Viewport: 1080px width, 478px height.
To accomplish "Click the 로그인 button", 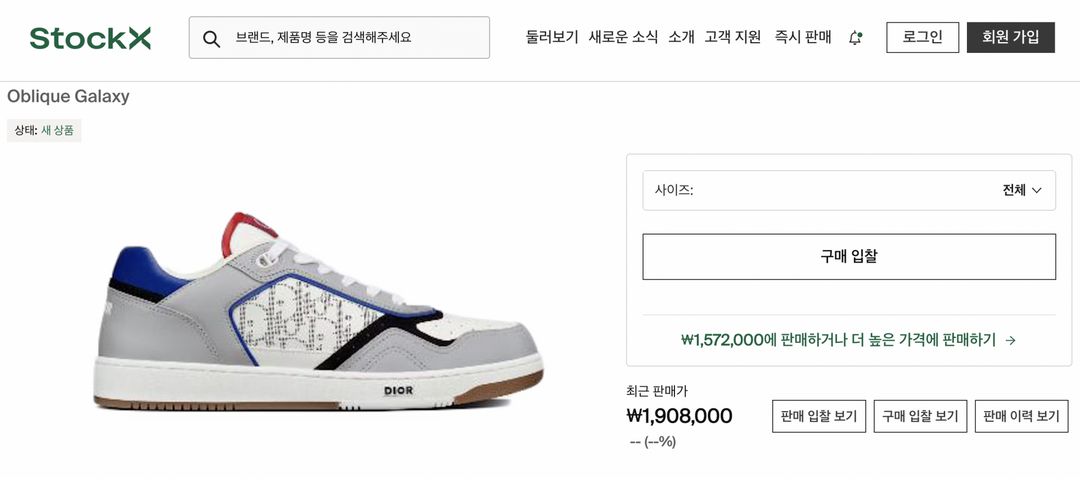I will coord(922,38).
